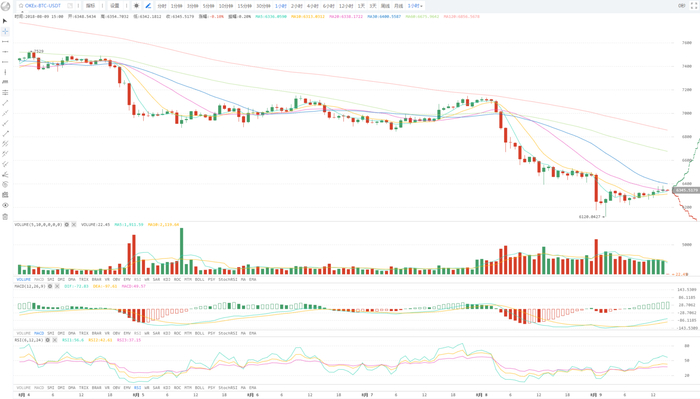Switch MACD panel to OBV indicator
This screenshot has width=700, height=399.
click(117, 333)
